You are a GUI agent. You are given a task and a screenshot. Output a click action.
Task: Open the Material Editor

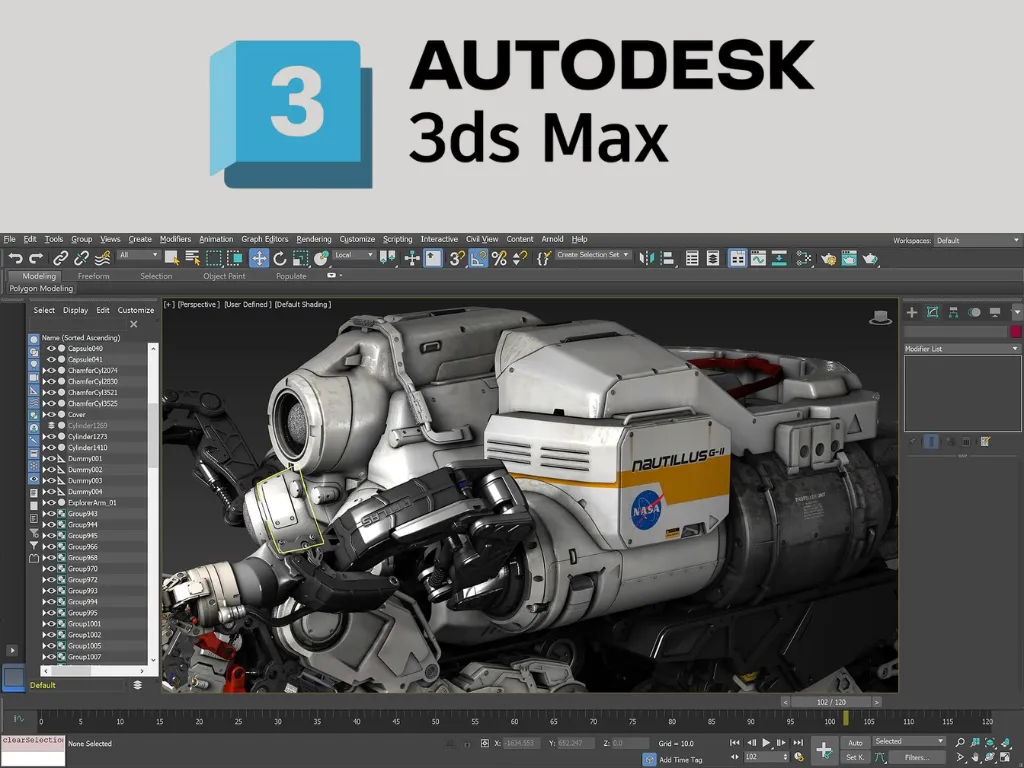(831, 257)
